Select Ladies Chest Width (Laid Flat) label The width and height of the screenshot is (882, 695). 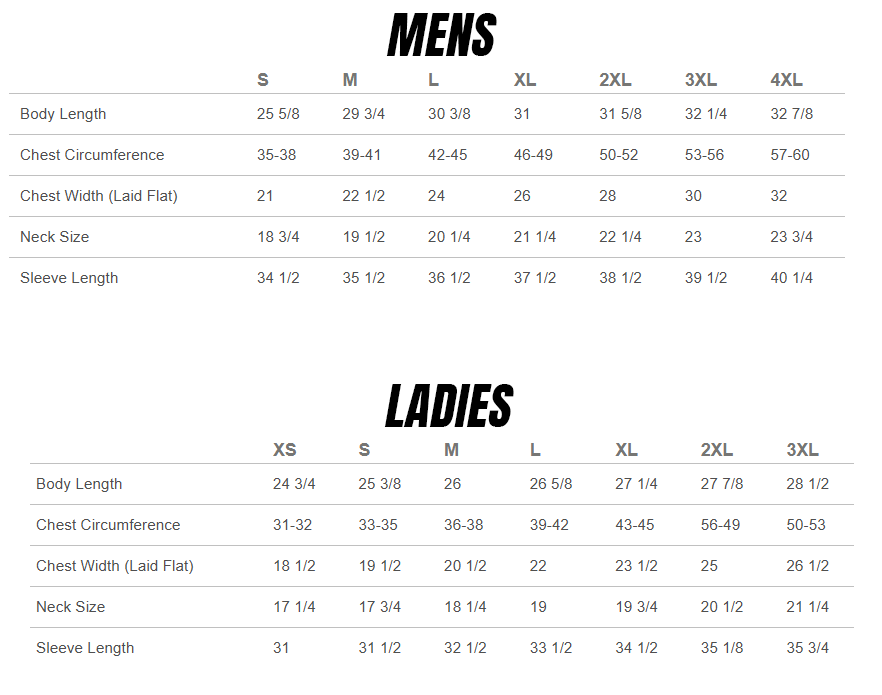click(115, 566)
